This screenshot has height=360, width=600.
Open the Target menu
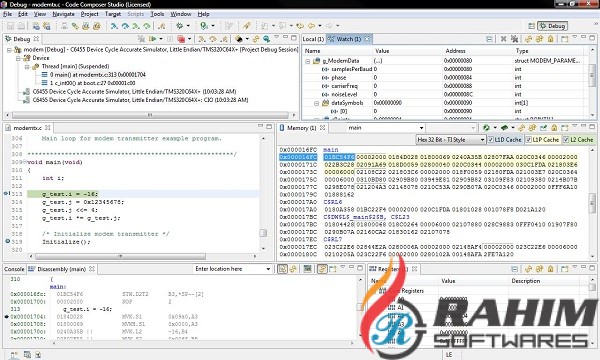coord(113,14)
